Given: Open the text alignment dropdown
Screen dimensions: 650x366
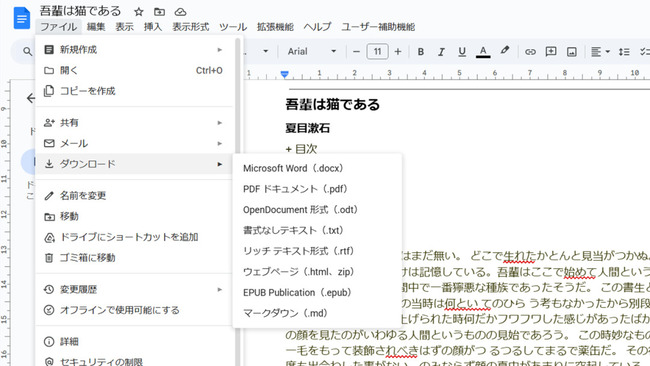Looking at the screenshot, I should (600, 52).
